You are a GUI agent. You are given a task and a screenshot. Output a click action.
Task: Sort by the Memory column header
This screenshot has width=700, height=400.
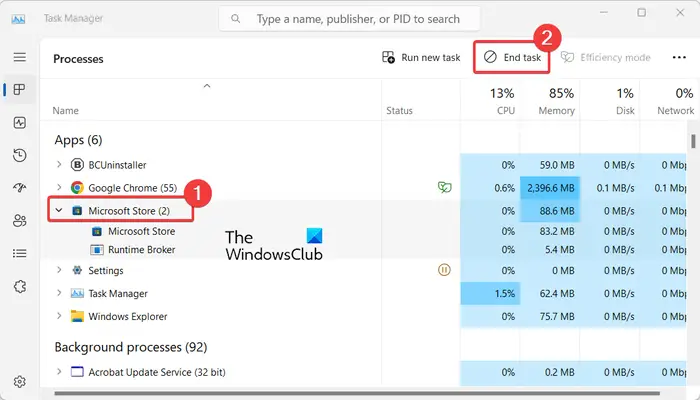pos(556,110)
